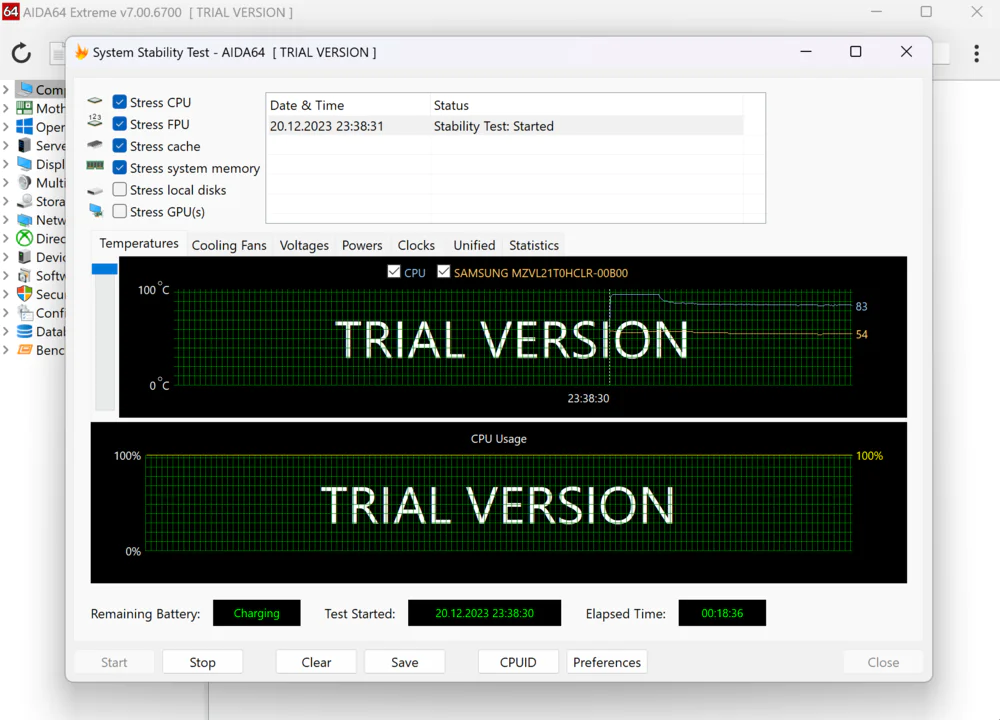Expand the Benchmark tree node
The height and width of the screenshot is (720, 1000).
point(6,349)
